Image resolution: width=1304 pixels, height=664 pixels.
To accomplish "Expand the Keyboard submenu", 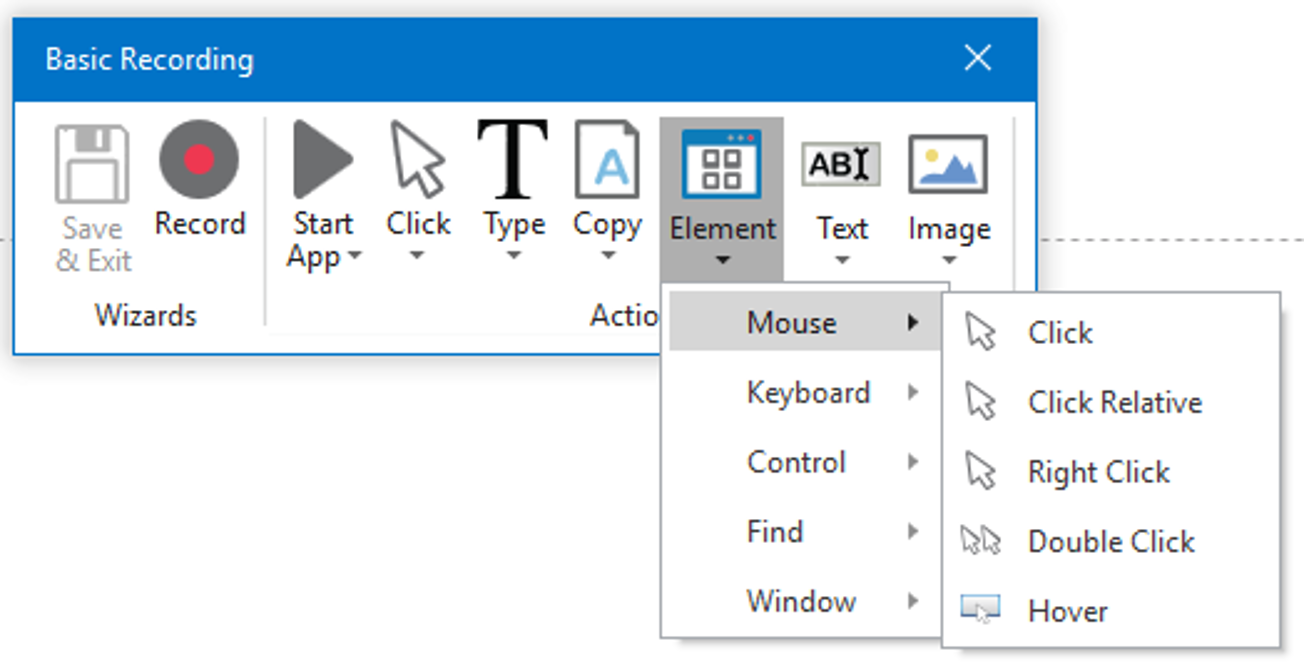I will pyautogui.click(x=808, y=392).
